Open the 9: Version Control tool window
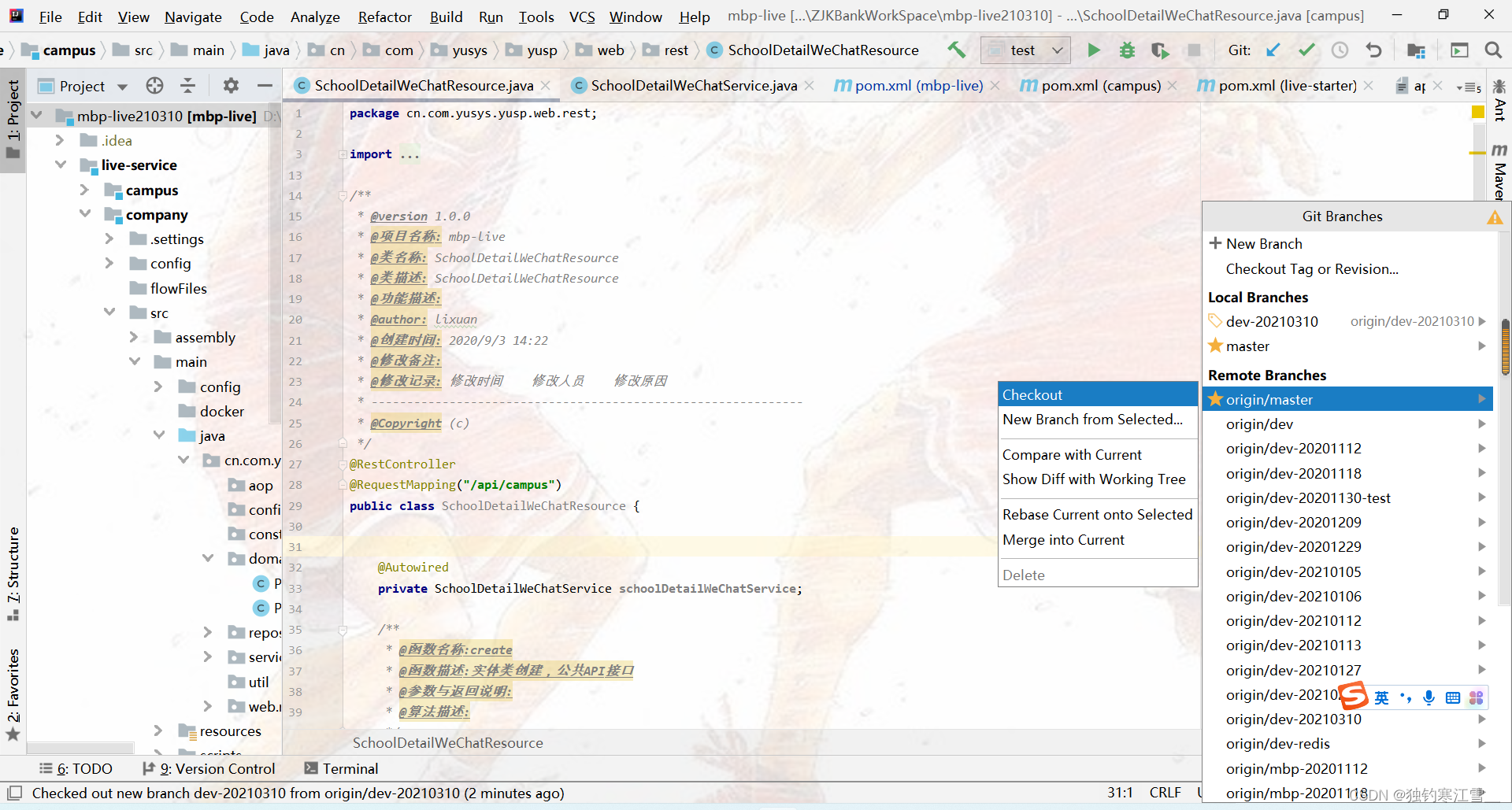The width and height of the screenshot is (1512, 810). tap(209, 768)
